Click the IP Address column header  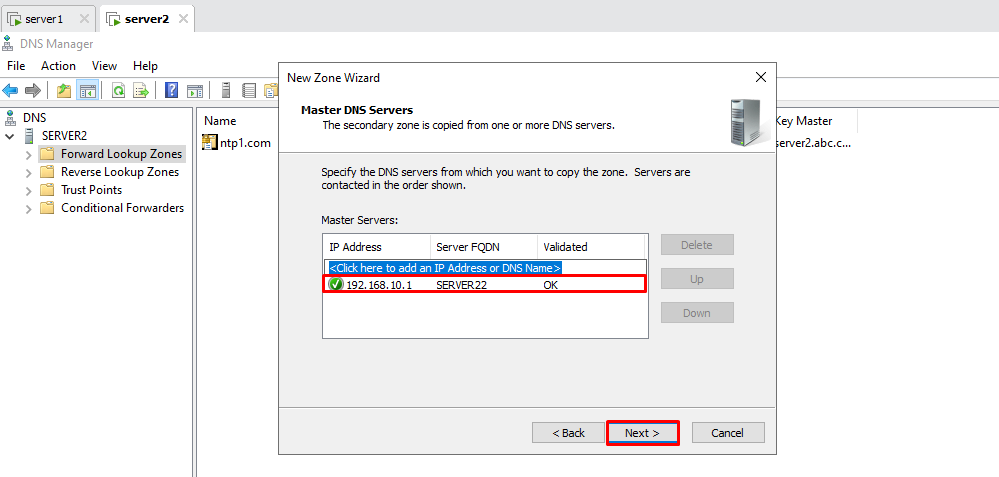[355, 247]
